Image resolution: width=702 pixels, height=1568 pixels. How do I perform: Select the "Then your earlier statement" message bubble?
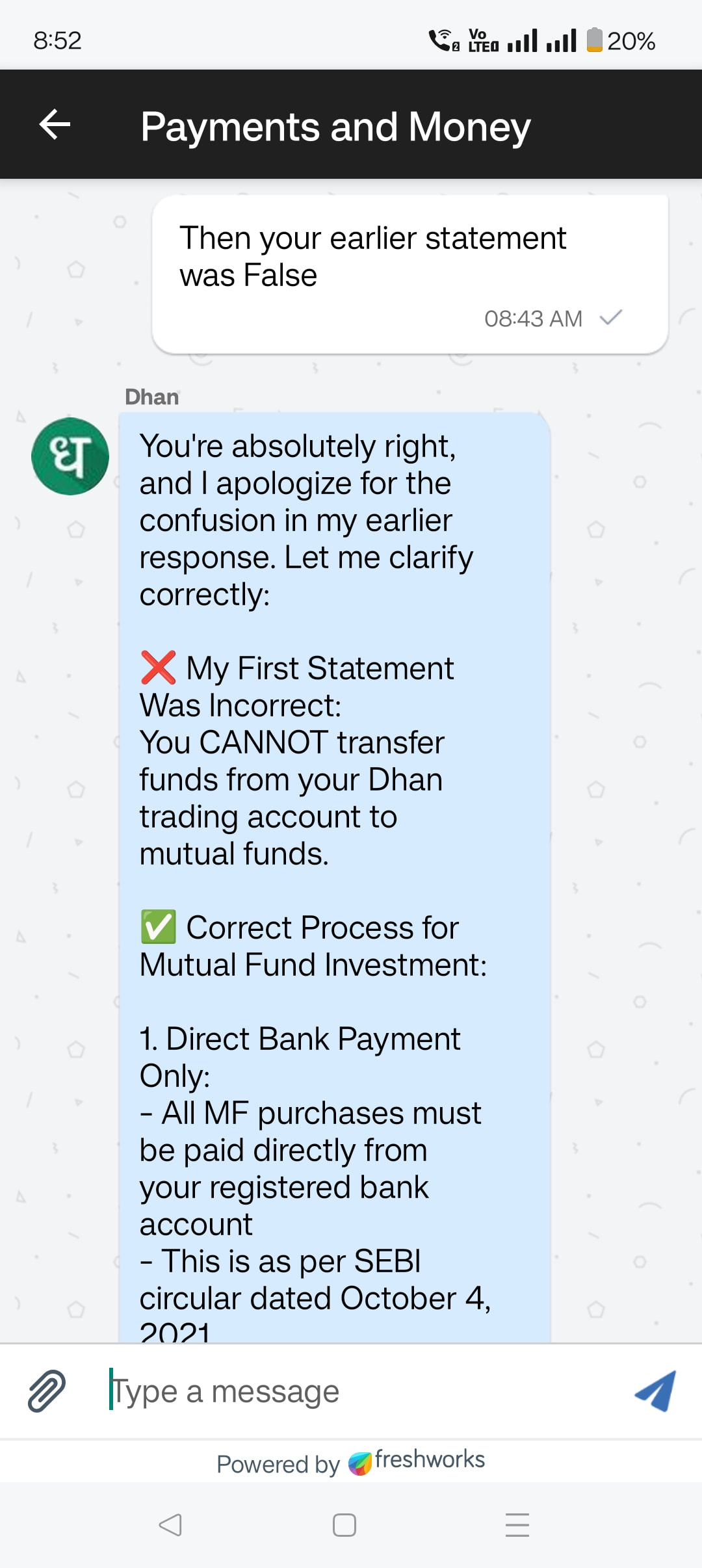click(409, 274)
